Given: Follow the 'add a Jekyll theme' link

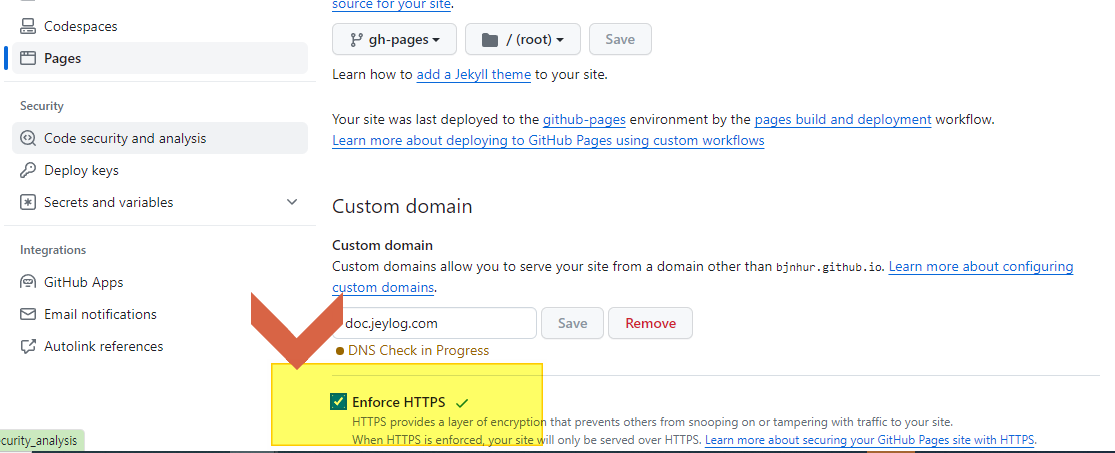Looking at the screenshot, I should click(474, 74).
